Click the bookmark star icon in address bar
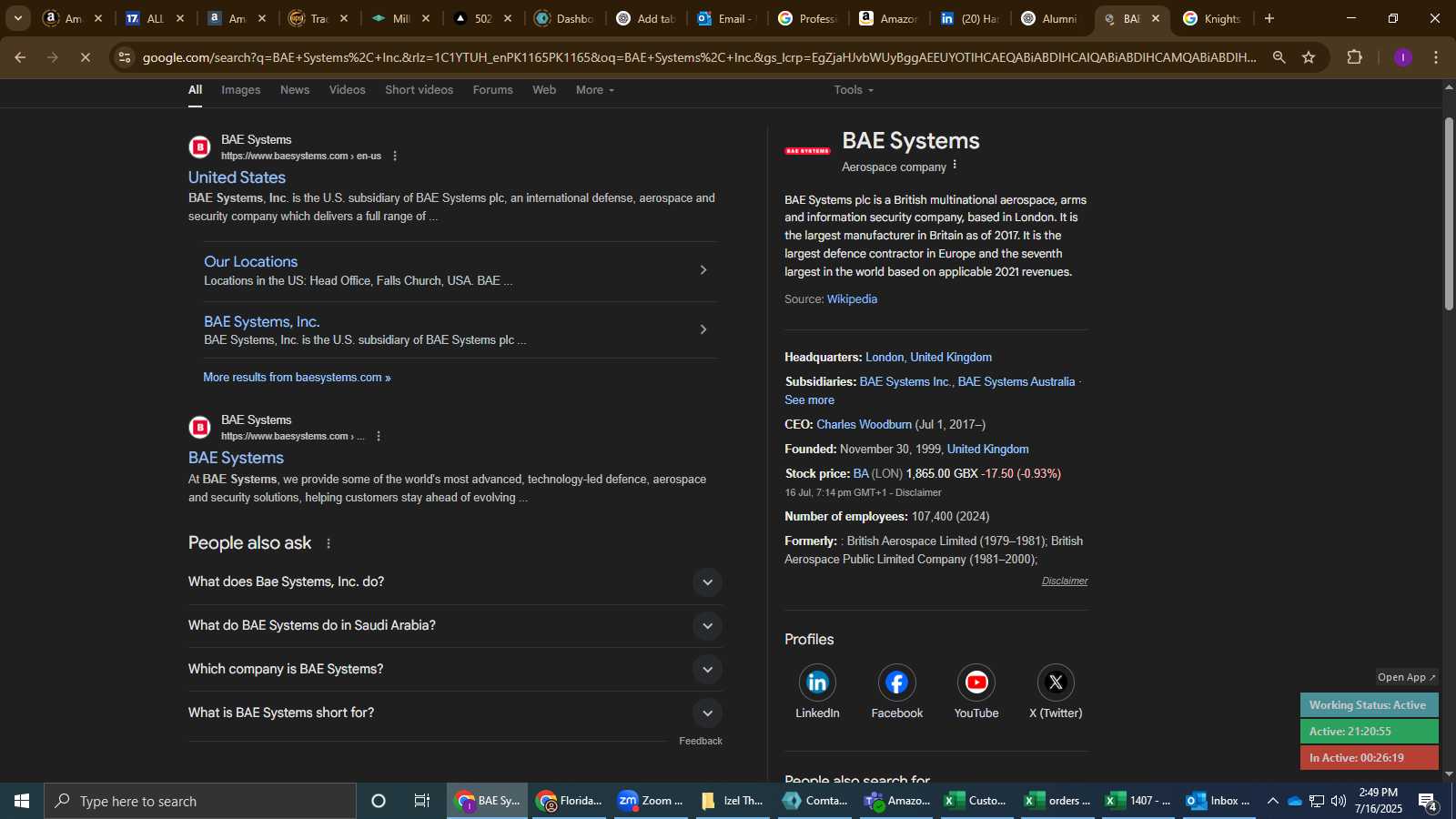Viewport: 1456px width, 819px height. (1309, 57)
